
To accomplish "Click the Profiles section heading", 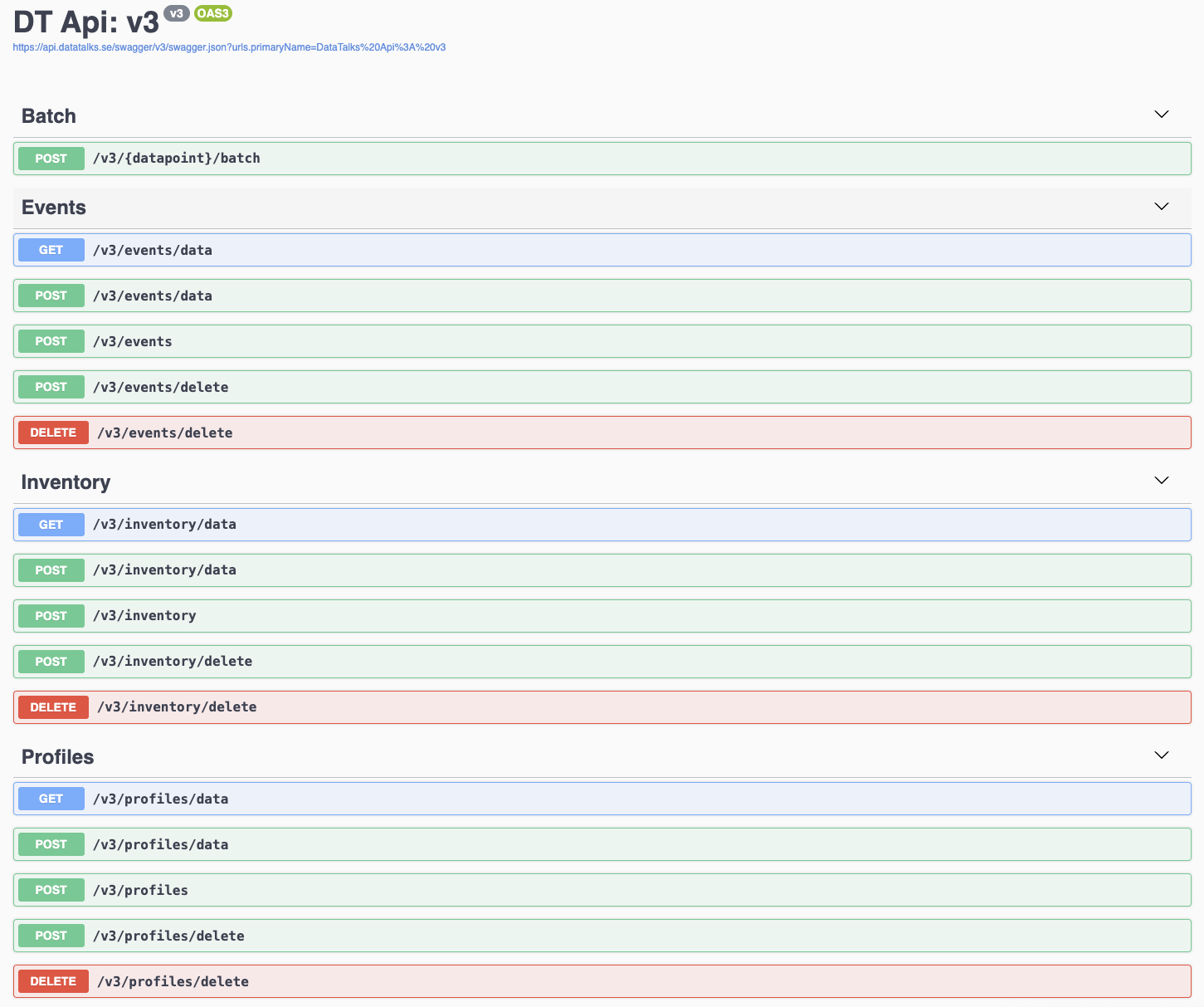I will click(x=58, y=757).
